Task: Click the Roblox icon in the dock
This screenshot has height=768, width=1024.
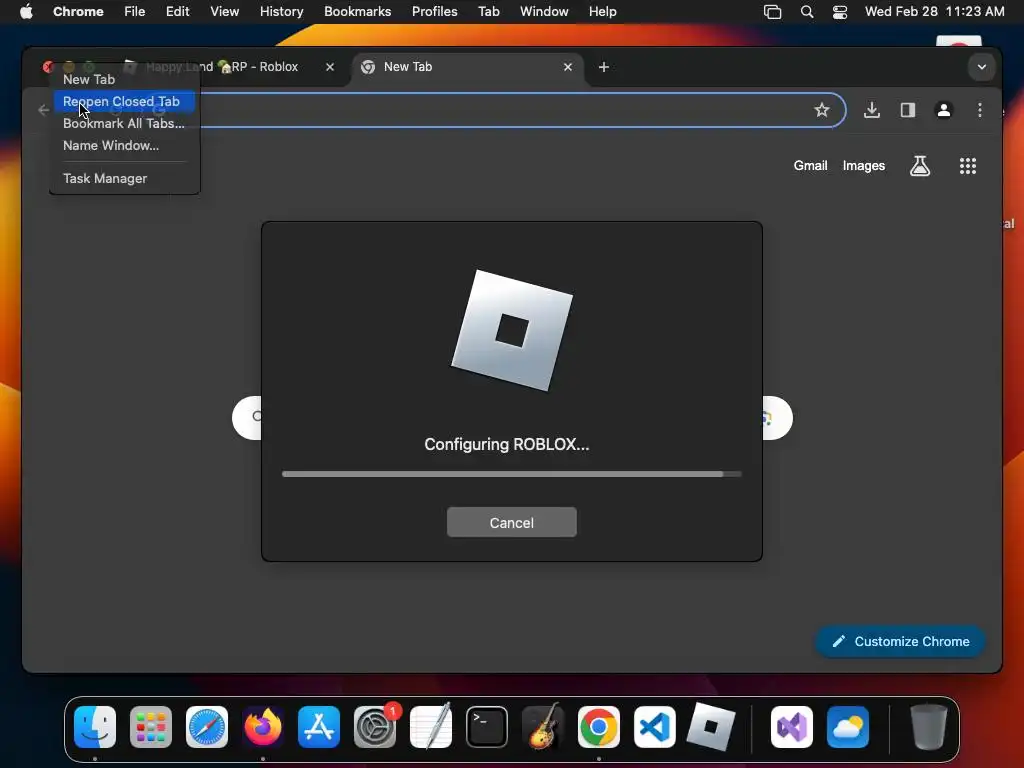Action: (x=711, y=727)
